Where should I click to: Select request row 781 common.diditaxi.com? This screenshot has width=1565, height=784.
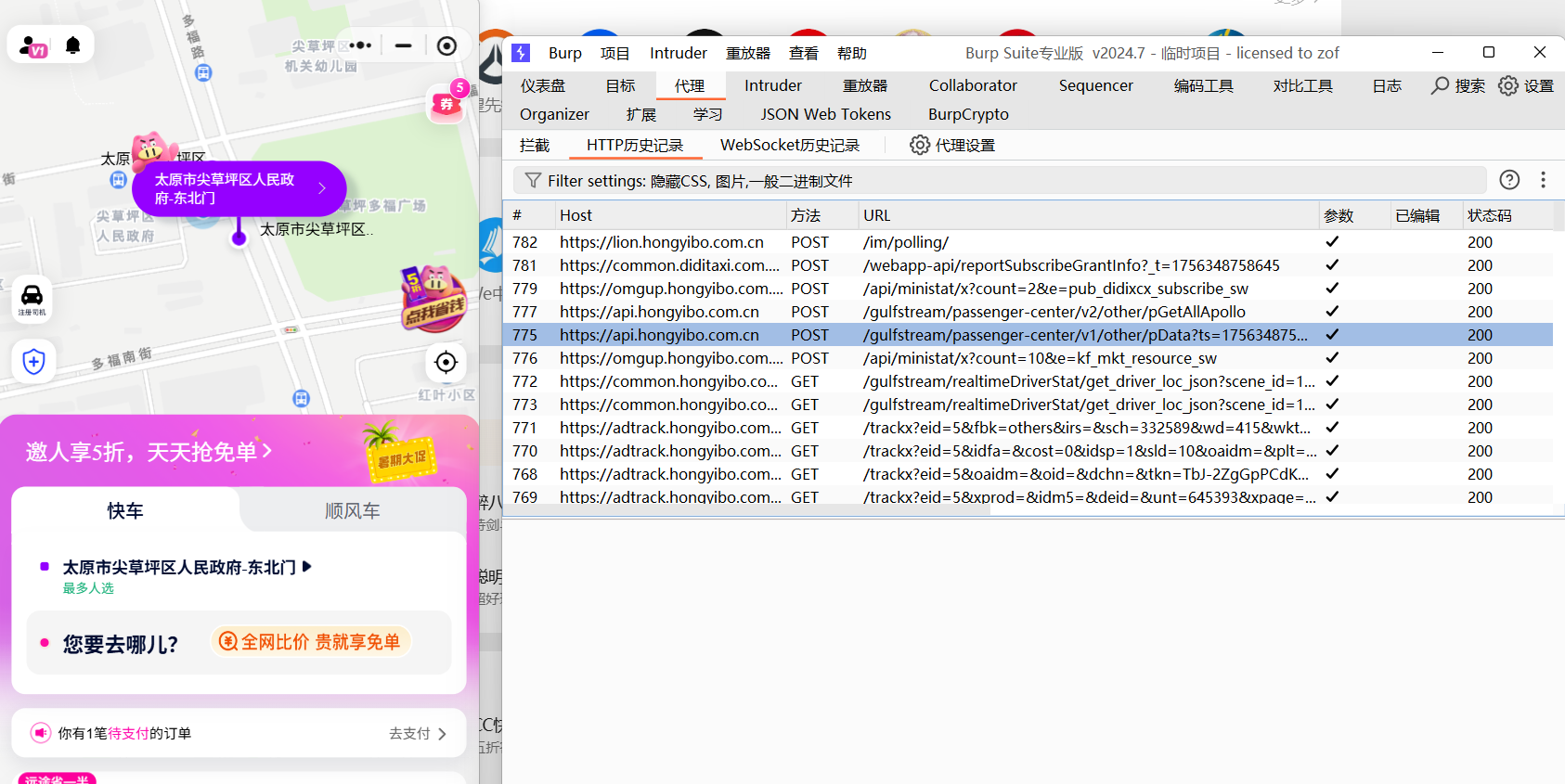pyautogui.click(x=1028, y=265)
